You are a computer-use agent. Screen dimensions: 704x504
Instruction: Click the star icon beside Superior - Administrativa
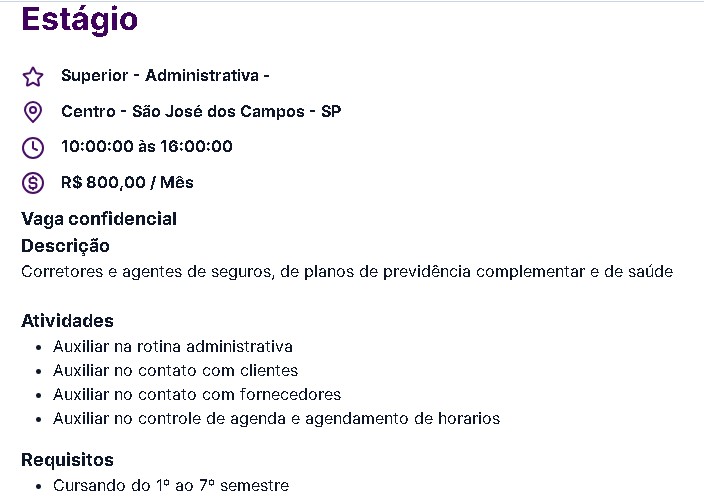33,76
